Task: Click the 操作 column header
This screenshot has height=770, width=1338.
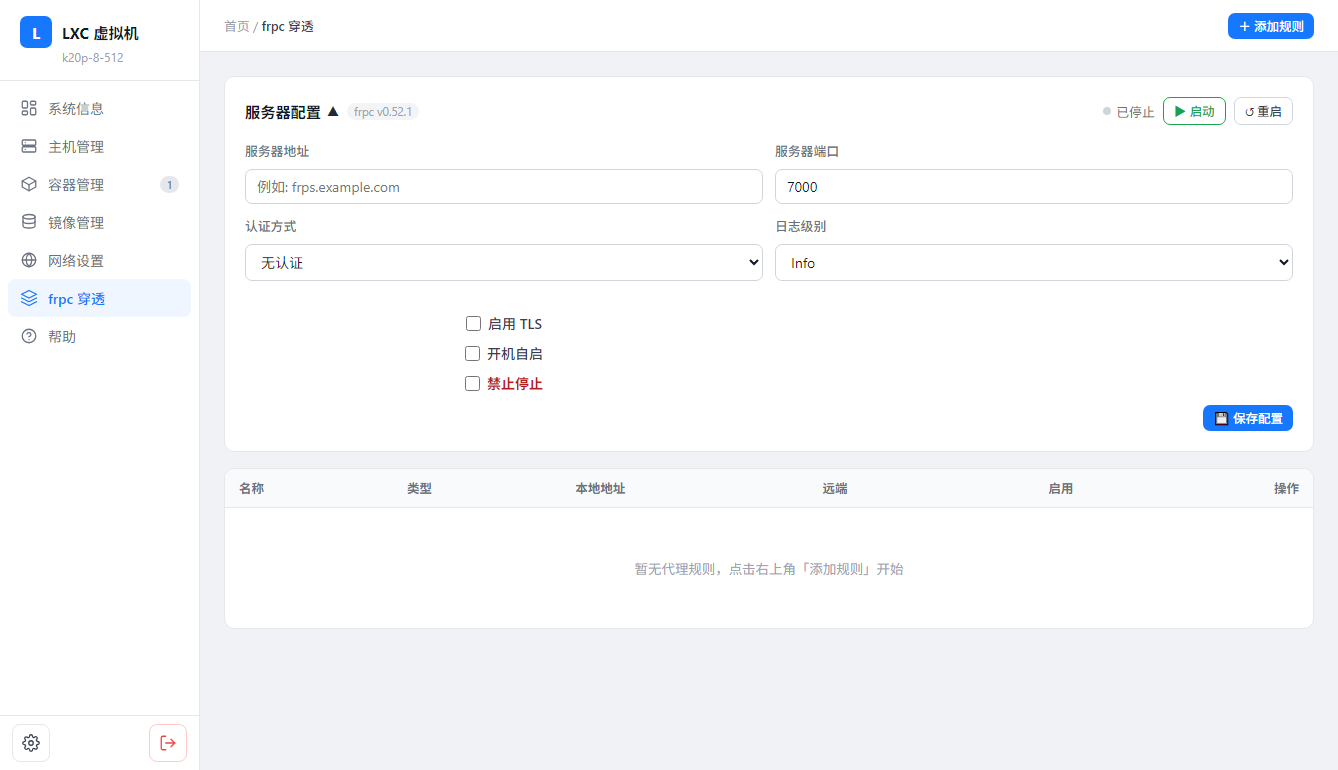Action: pos(1286,488)
